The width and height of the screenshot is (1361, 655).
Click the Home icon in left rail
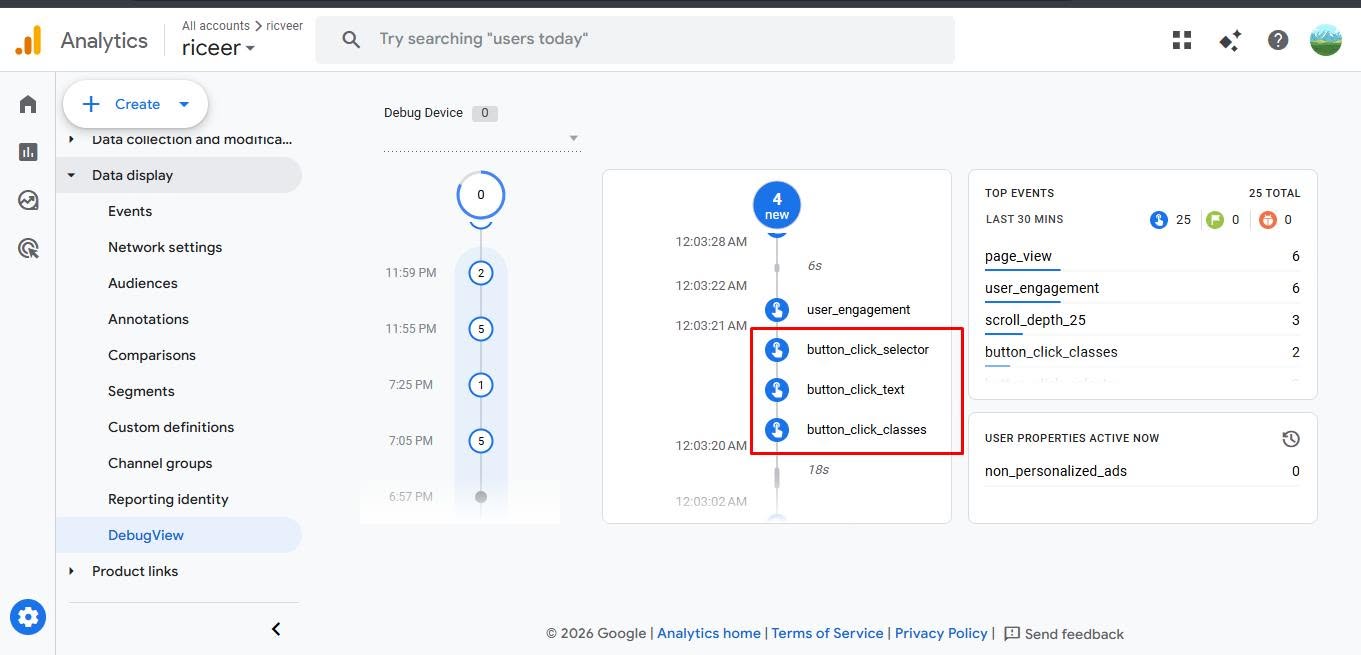28,104
